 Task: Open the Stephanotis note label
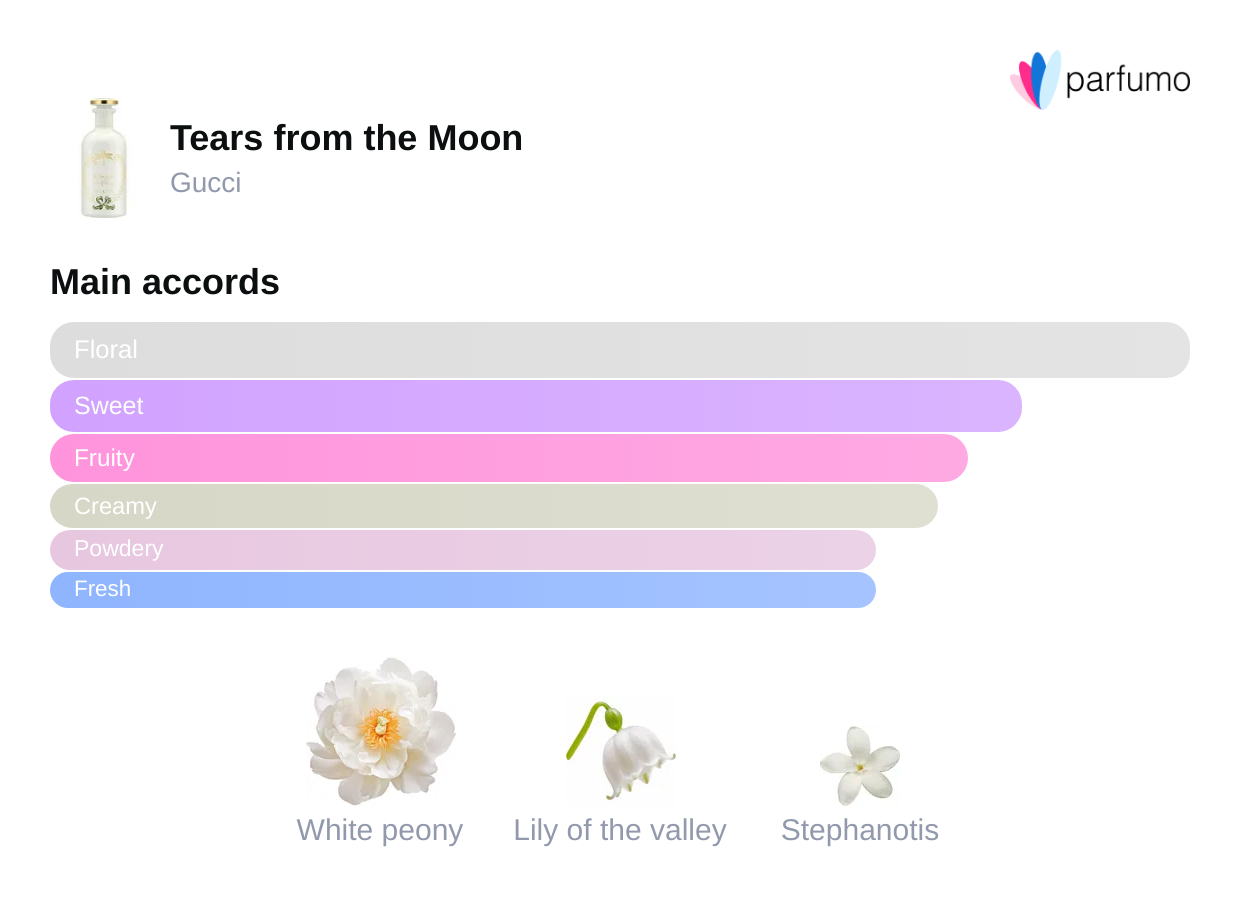pyautogui.click(x=860, y=830)
